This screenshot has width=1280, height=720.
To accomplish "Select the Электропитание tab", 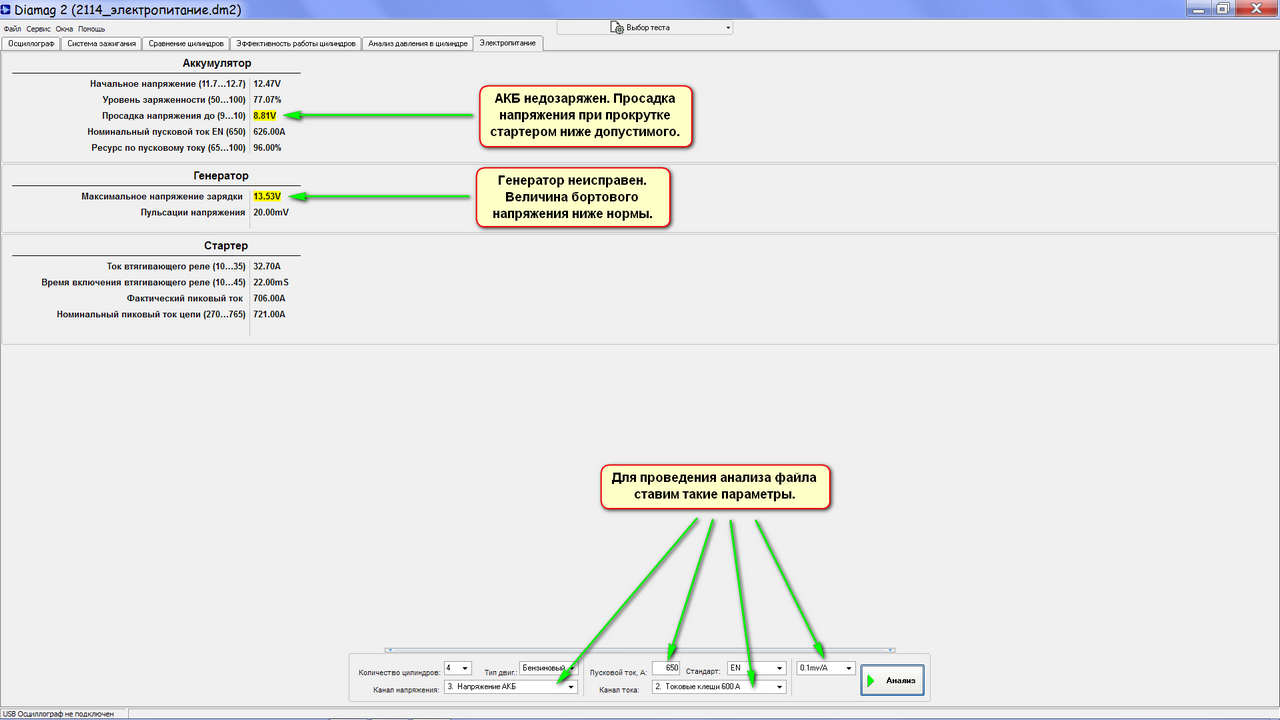I will click(509, 43).
